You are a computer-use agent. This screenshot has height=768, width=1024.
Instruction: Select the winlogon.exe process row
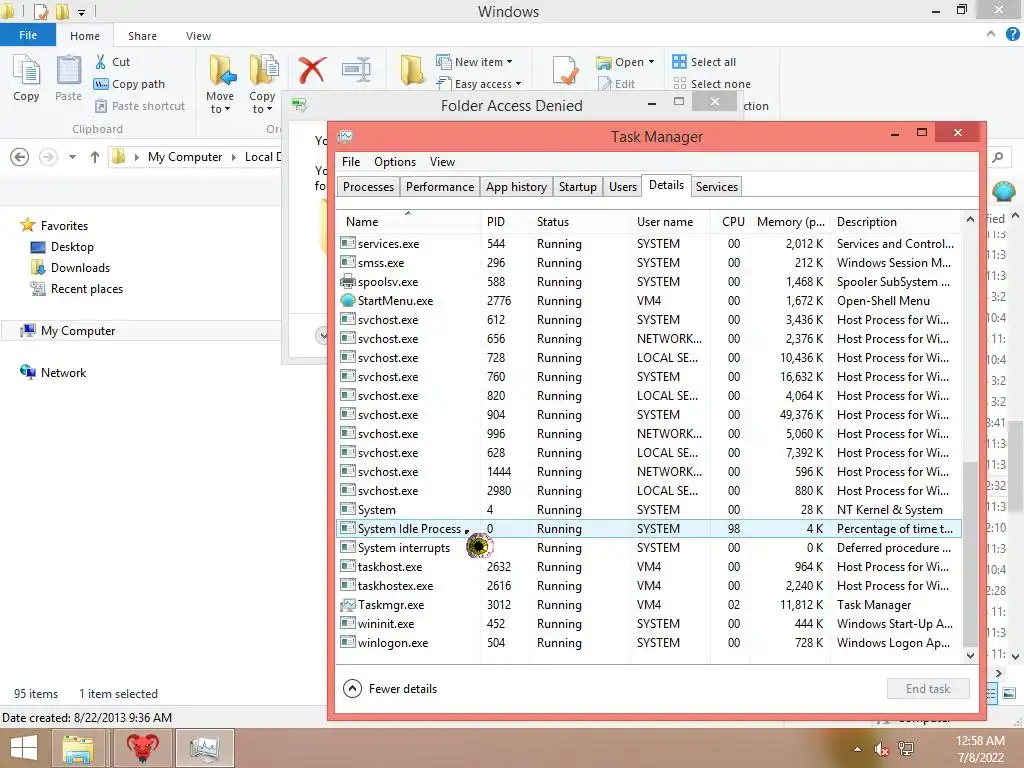(649, 643)
